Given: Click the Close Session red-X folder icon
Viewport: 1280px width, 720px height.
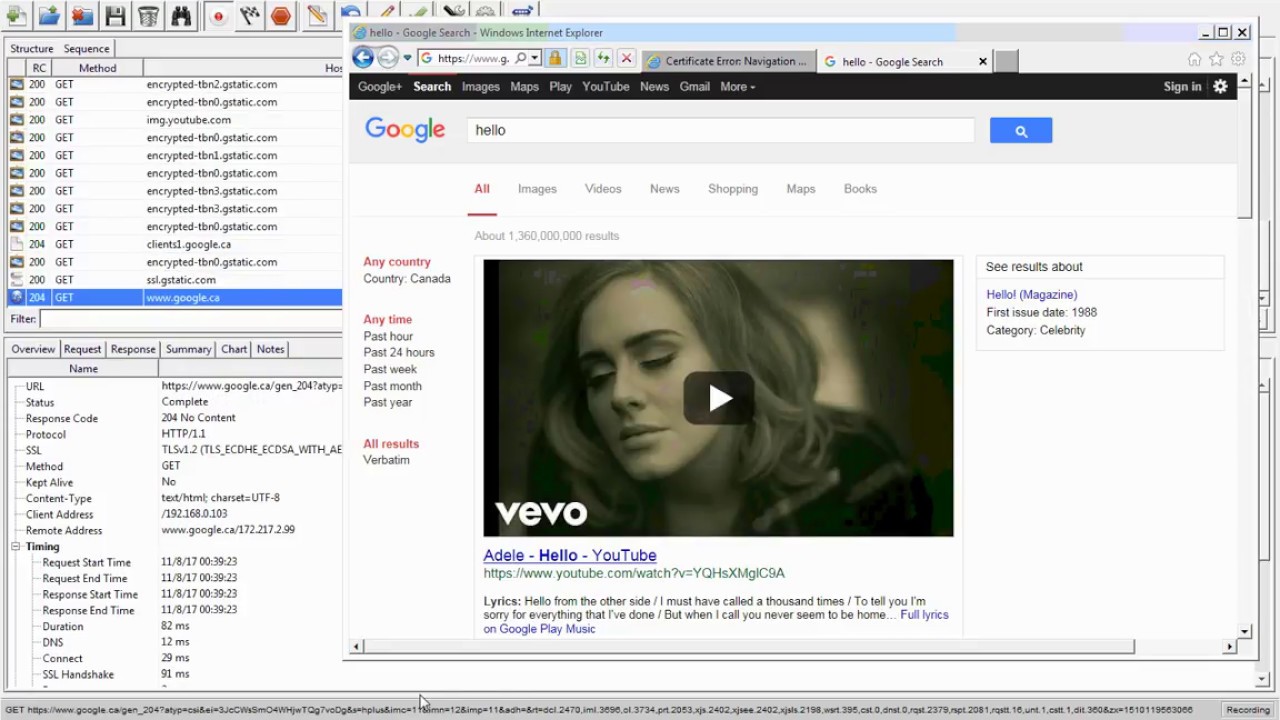Looking at the screenshot, I should point(82,15).
